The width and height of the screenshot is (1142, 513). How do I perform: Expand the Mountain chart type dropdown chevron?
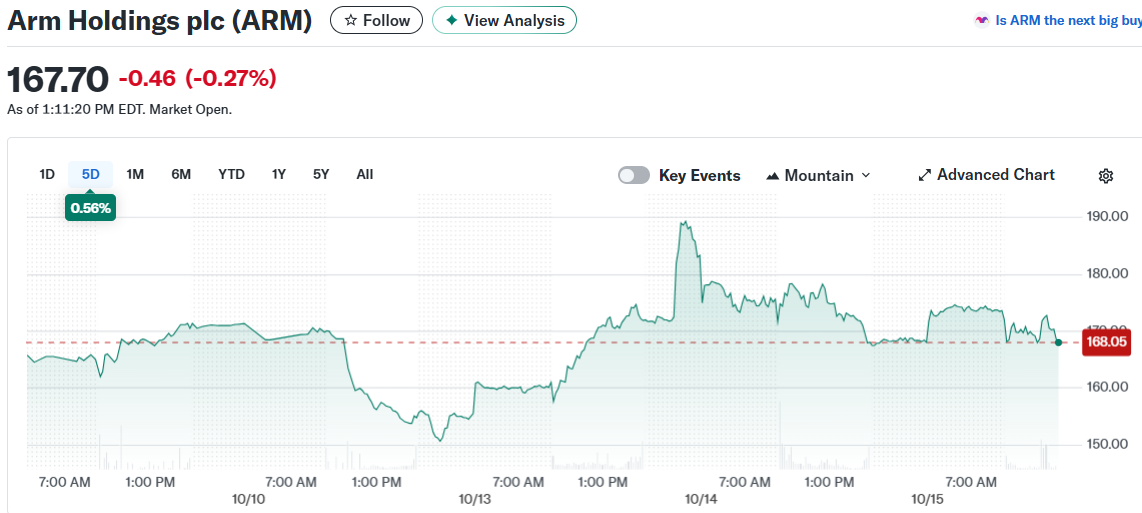click(866, 175)
